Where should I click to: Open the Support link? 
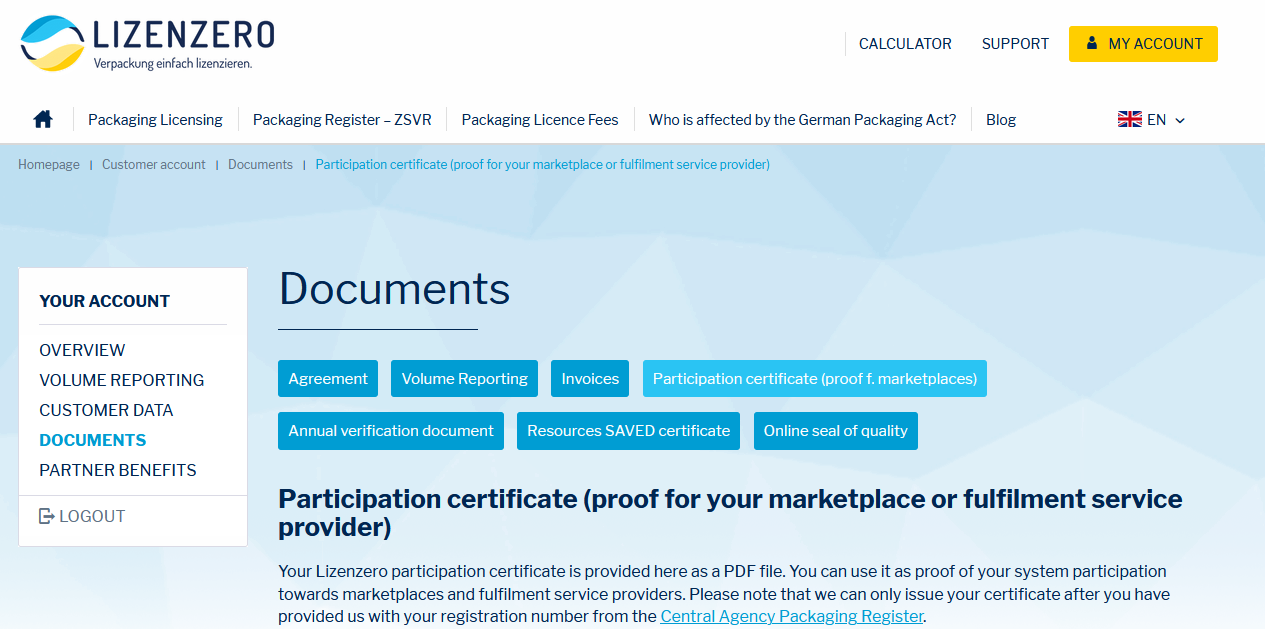tap(1015, 44)
